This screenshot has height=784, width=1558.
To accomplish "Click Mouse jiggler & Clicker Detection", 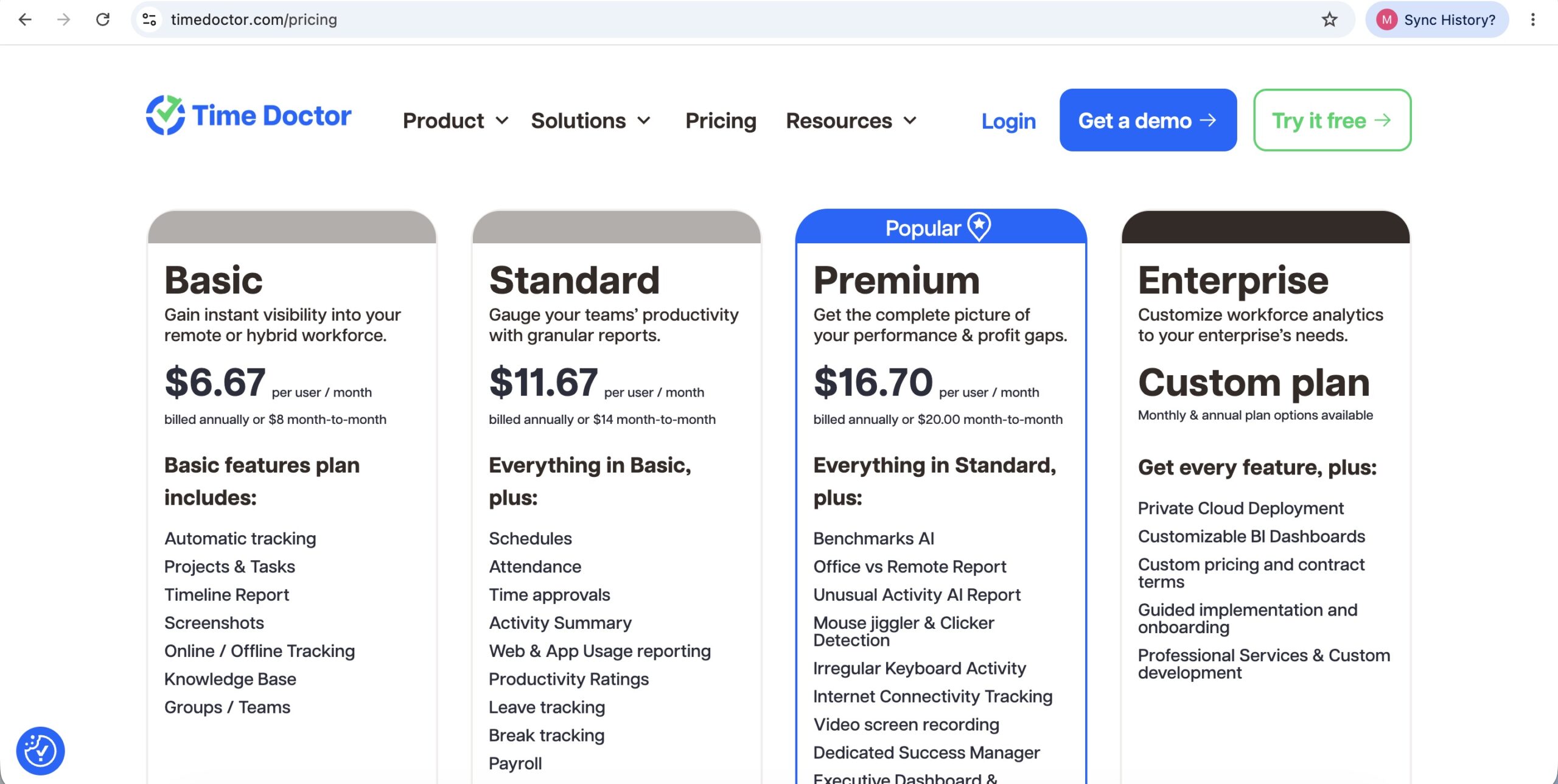I will click(904, 631).
